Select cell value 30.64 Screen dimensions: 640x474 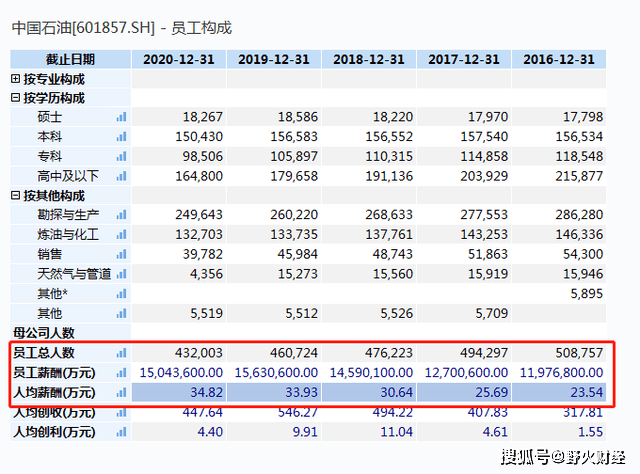[397, 393]
